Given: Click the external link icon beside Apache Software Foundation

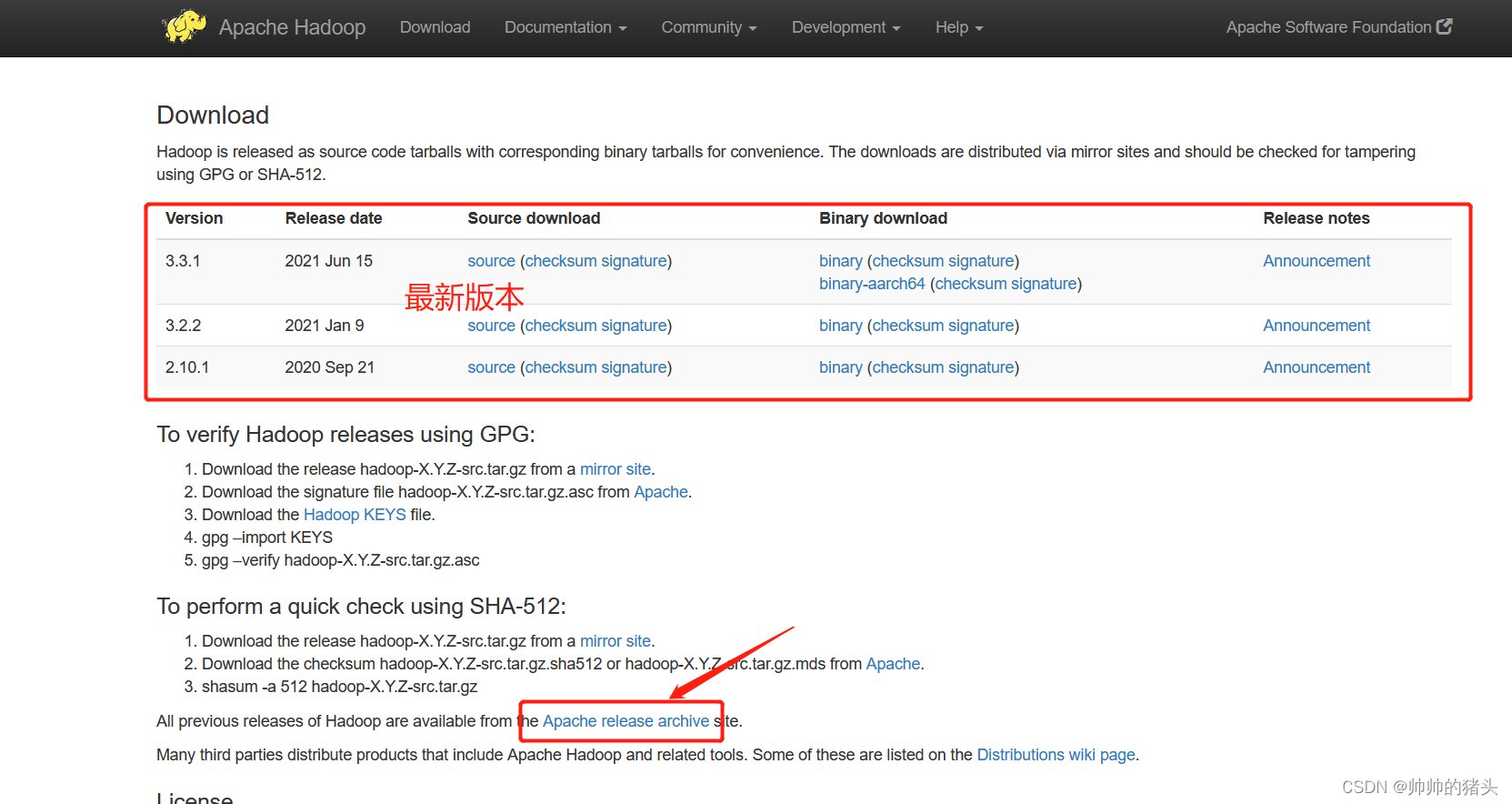Looking at the screenshot, I should [1444, 26].
